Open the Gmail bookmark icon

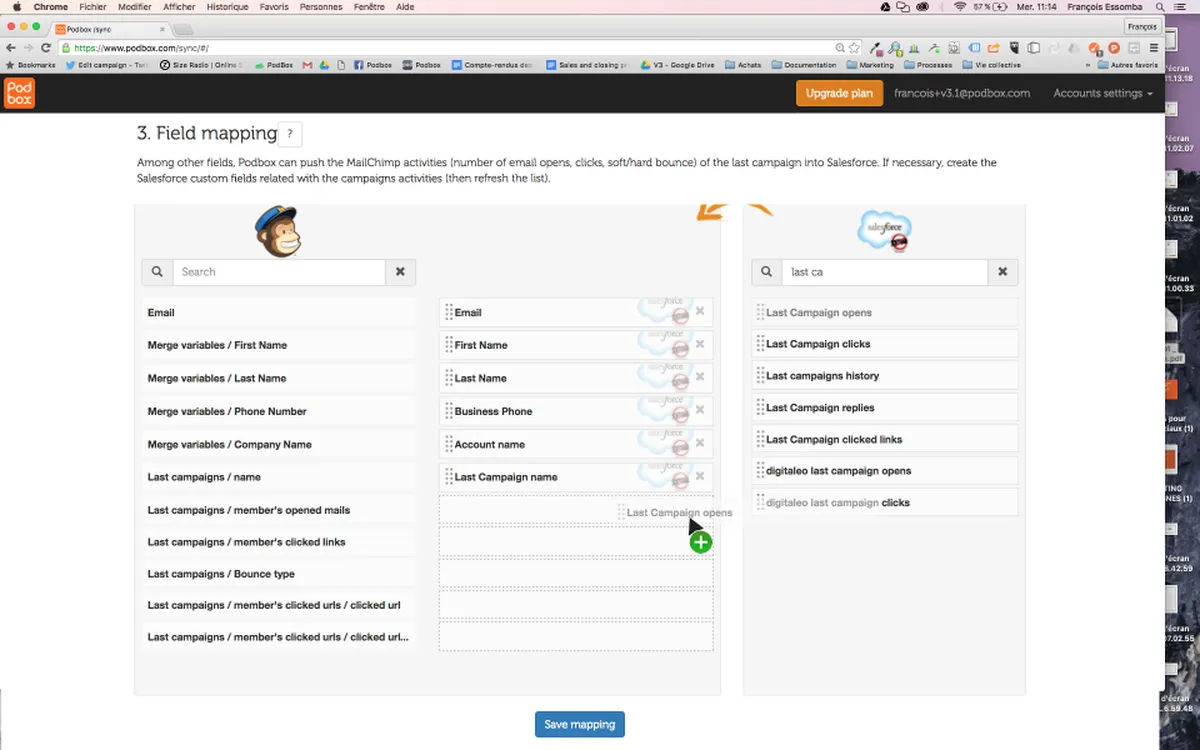308,65
